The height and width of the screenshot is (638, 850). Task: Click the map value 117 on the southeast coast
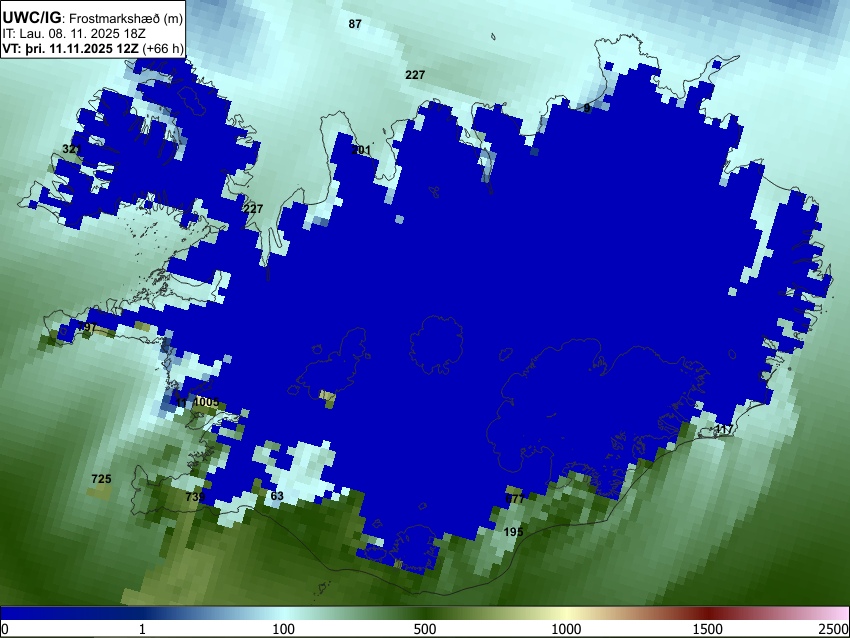[724, 429]
